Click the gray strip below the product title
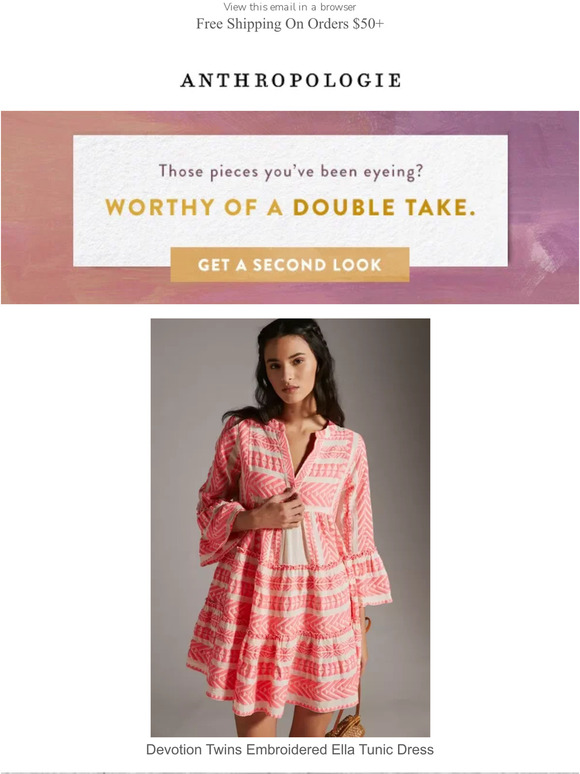The height and width of the screenshot is (774, 580). [290, 771]
